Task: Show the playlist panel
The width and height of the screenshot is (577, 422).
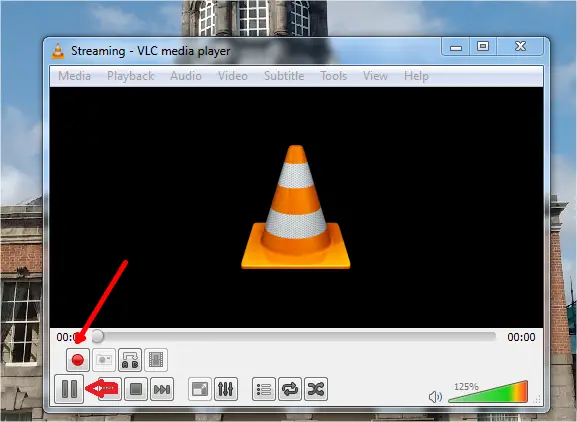Action: (264, 389)
